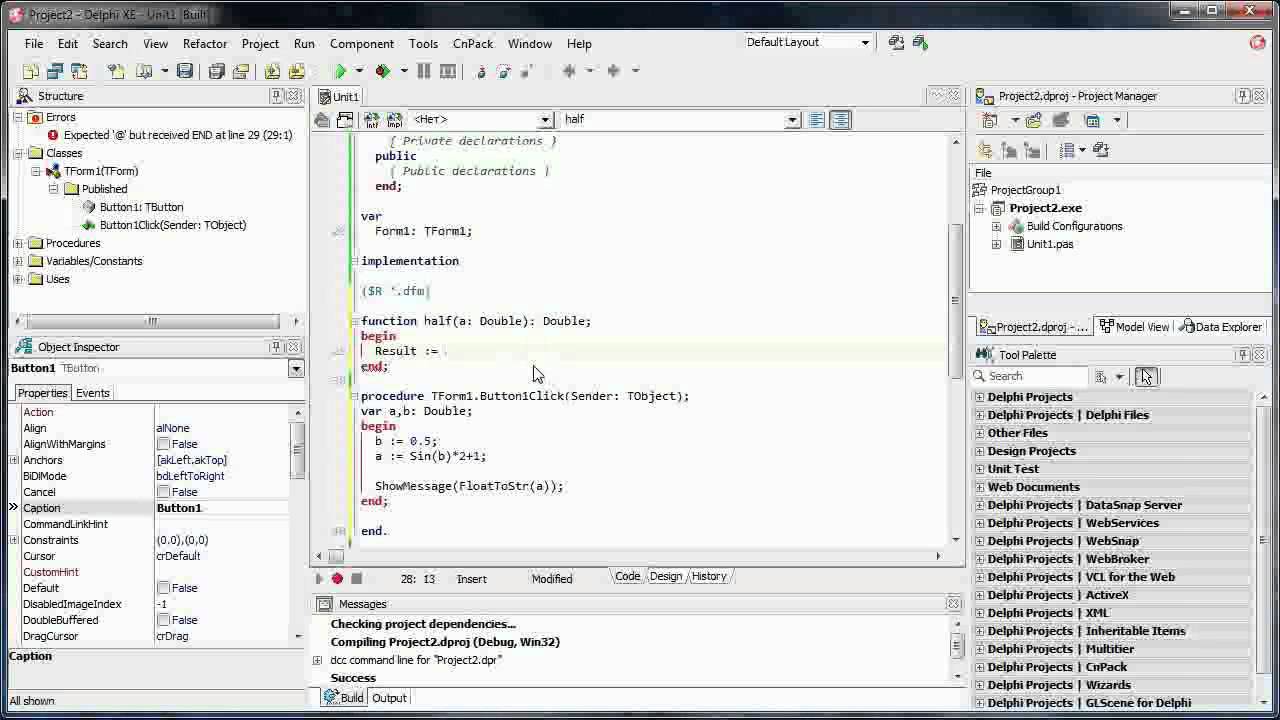This screenshot has width=1280, height=720.
Task: Select Button1: TButton in Structure tree
Action: tap(141, 207)
